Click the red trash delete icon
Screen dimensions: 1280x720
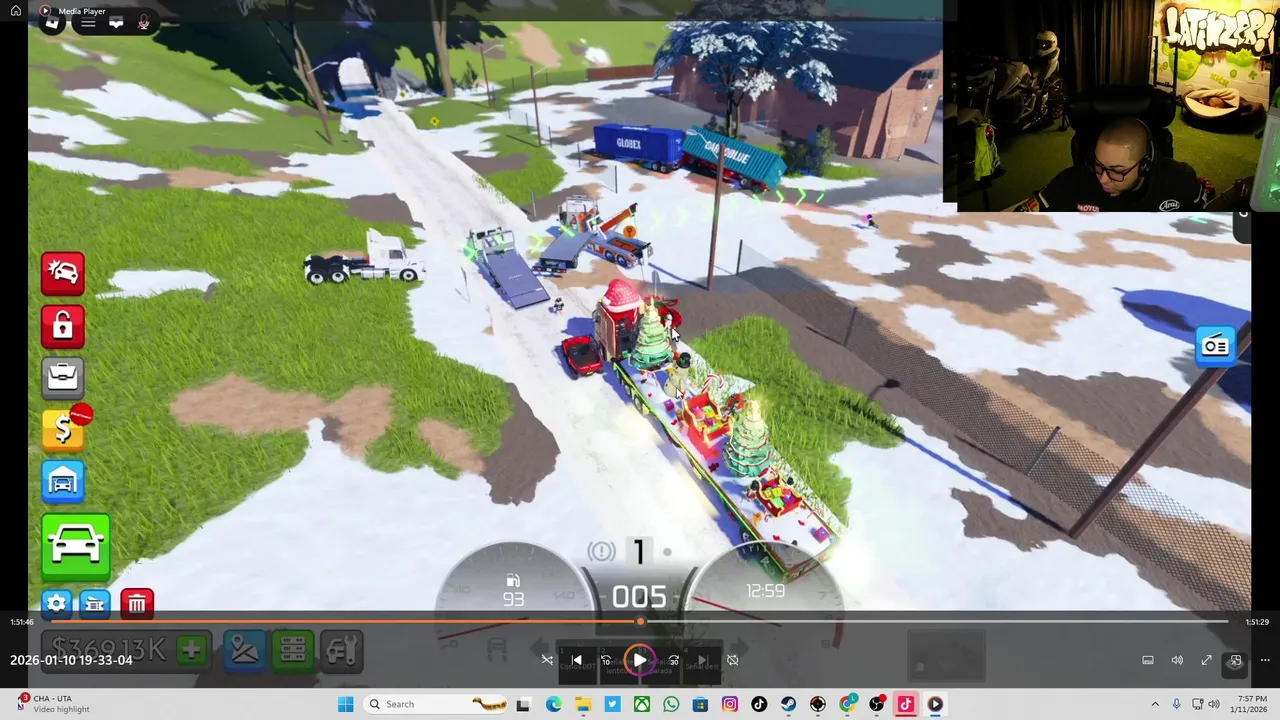point(137,603)
